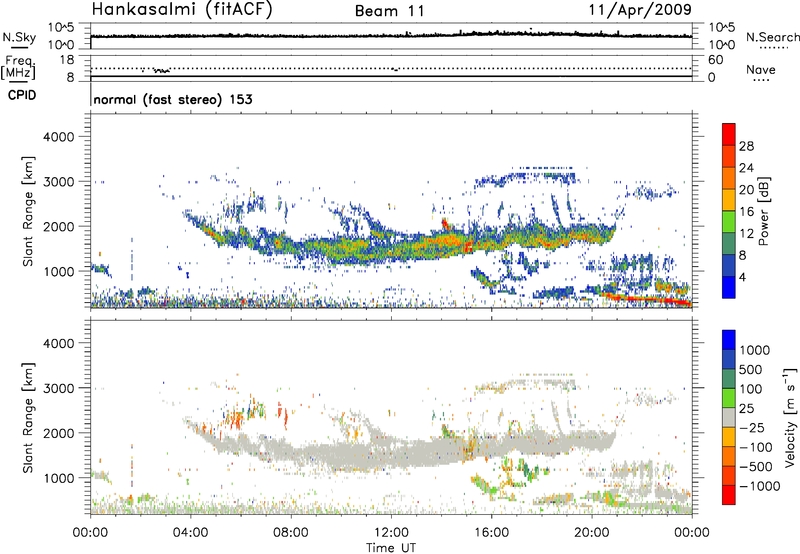Click the red bottom segment of velocity colorbar
Viewport: 800px width, 554px height.
click(x=729, y=495)
